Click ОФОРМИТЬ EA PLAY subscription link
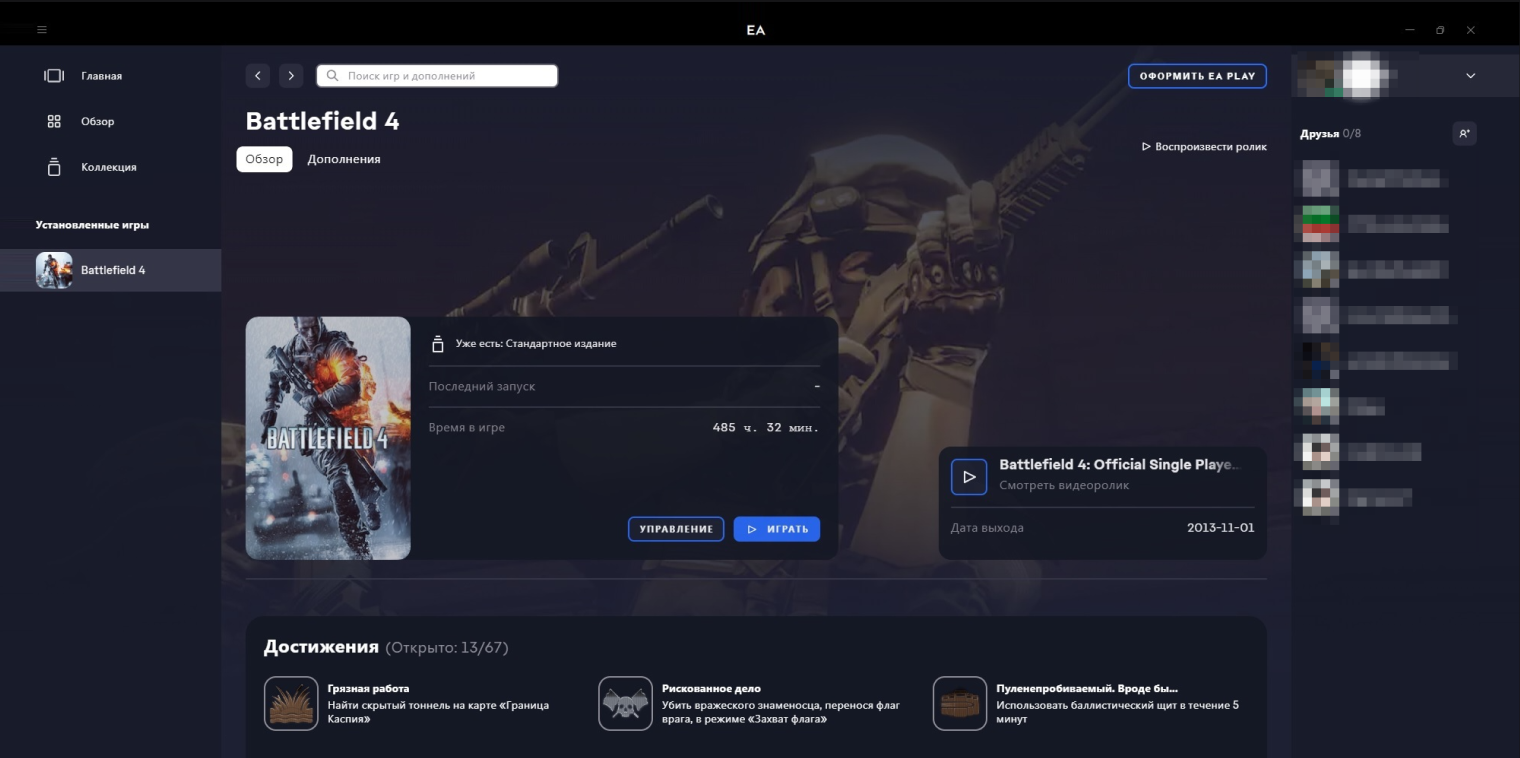The image size is (1520, 758). point(1197,75)
